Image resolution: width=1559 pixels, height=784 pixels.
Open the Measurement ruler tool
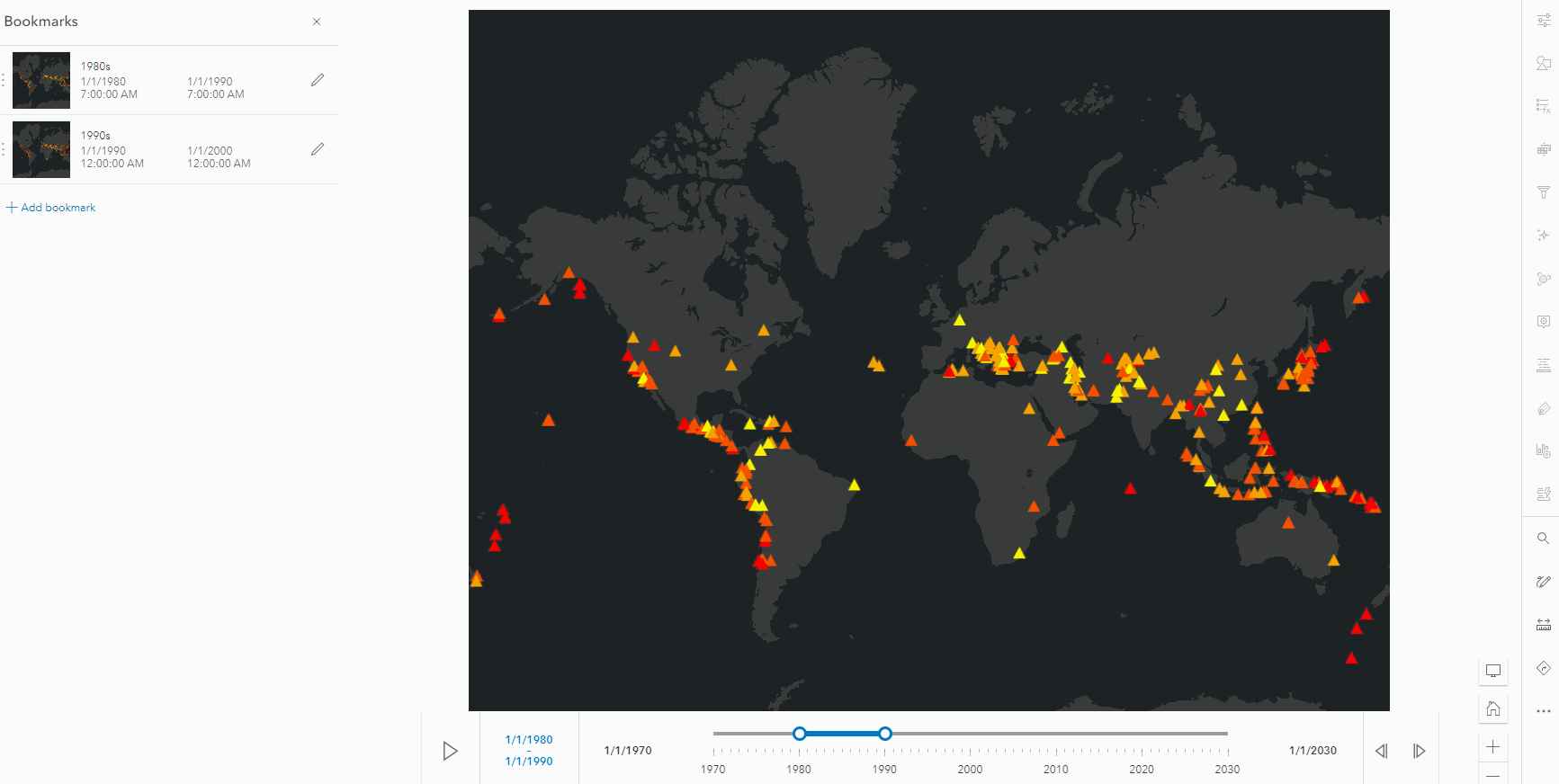[x=1543, y=625]
